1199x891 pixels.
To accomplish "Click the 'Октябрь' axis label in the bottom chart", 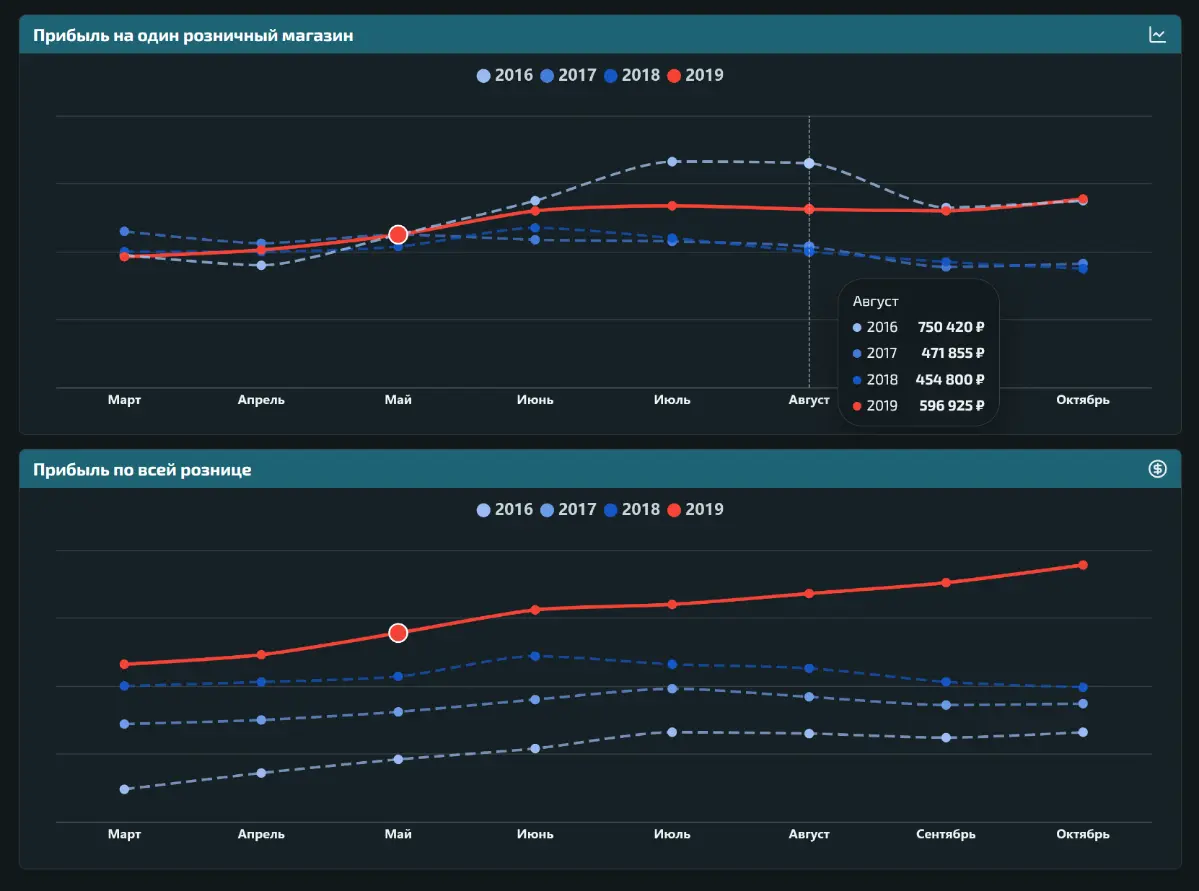I will 1083,834.
